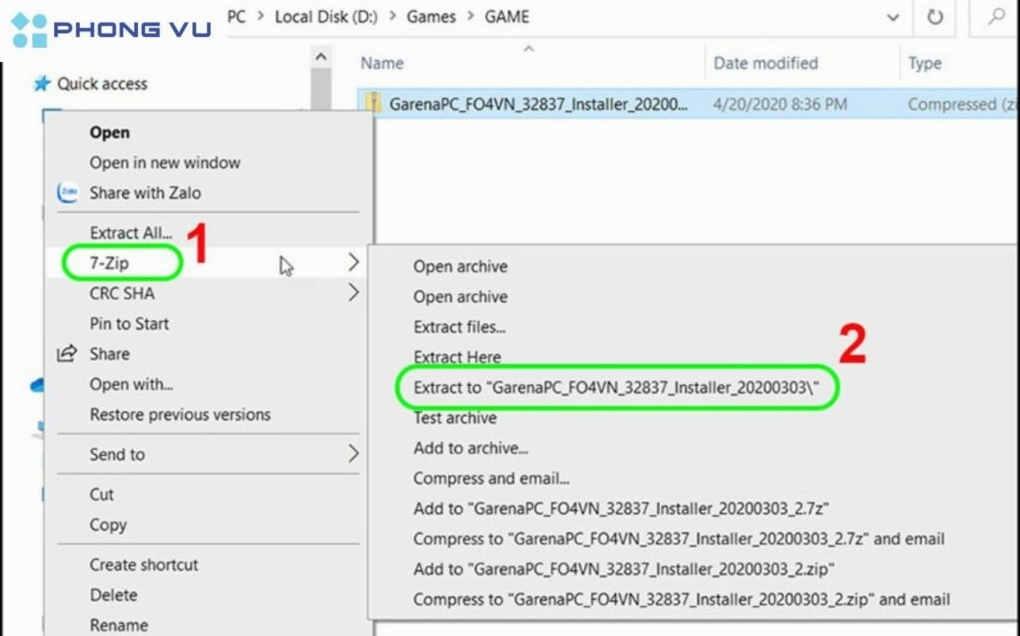
Task: Choose Extract All... in context menu
Action: click(130, 233)
